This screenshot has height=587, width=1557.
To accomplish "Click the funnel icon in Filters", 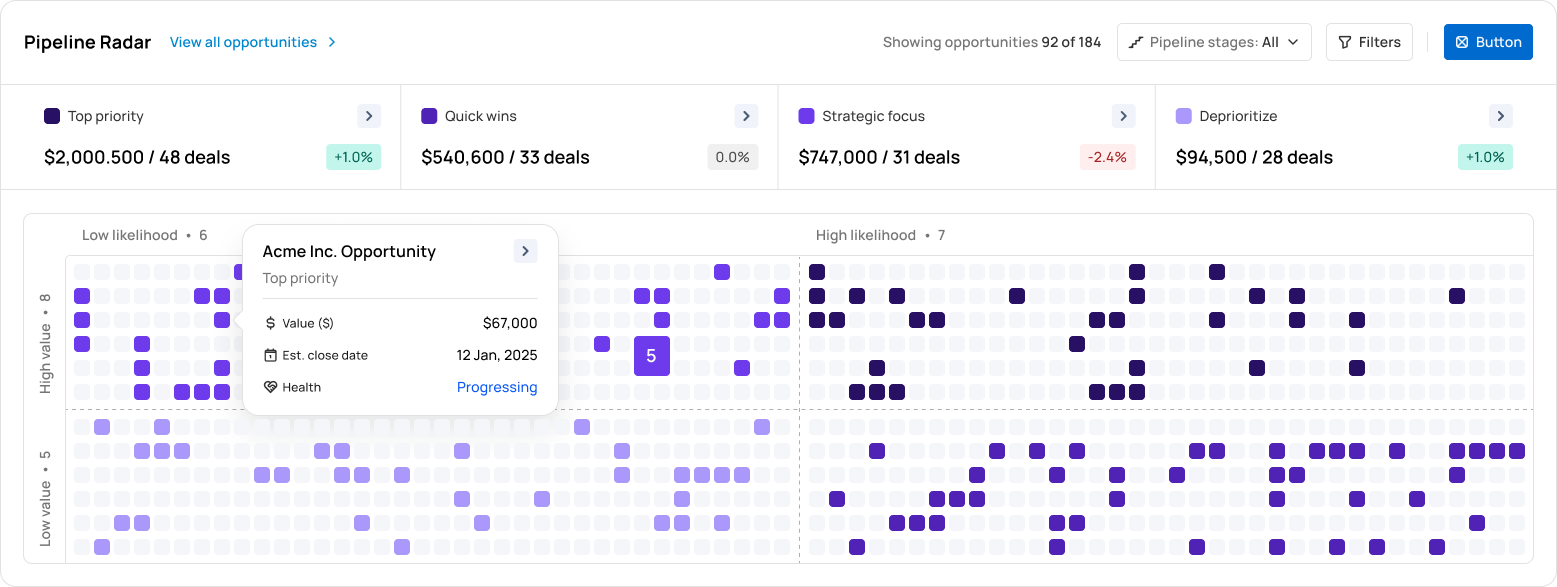I will click(x=1345, y=42).
